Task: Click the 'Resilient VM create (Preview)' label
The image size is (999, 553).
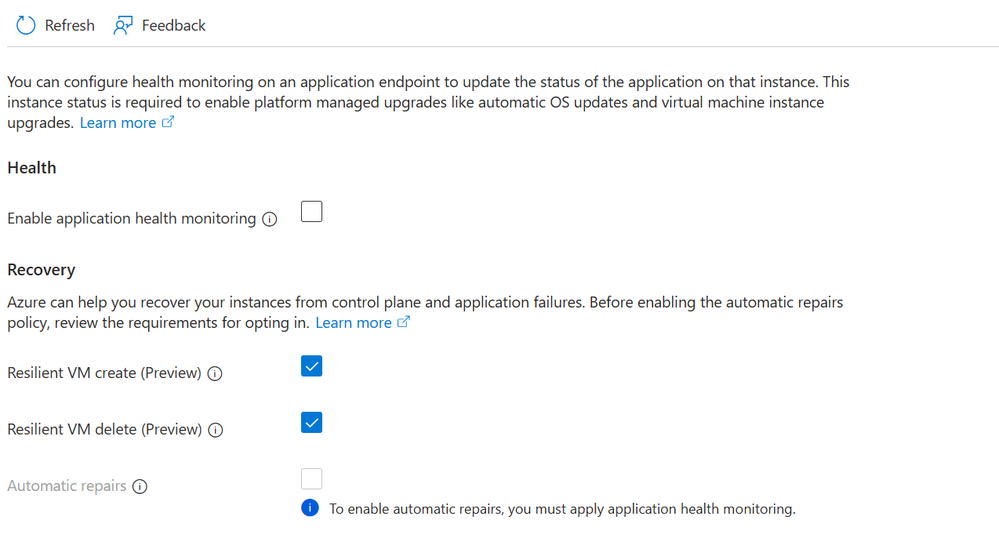Action: 104,373
